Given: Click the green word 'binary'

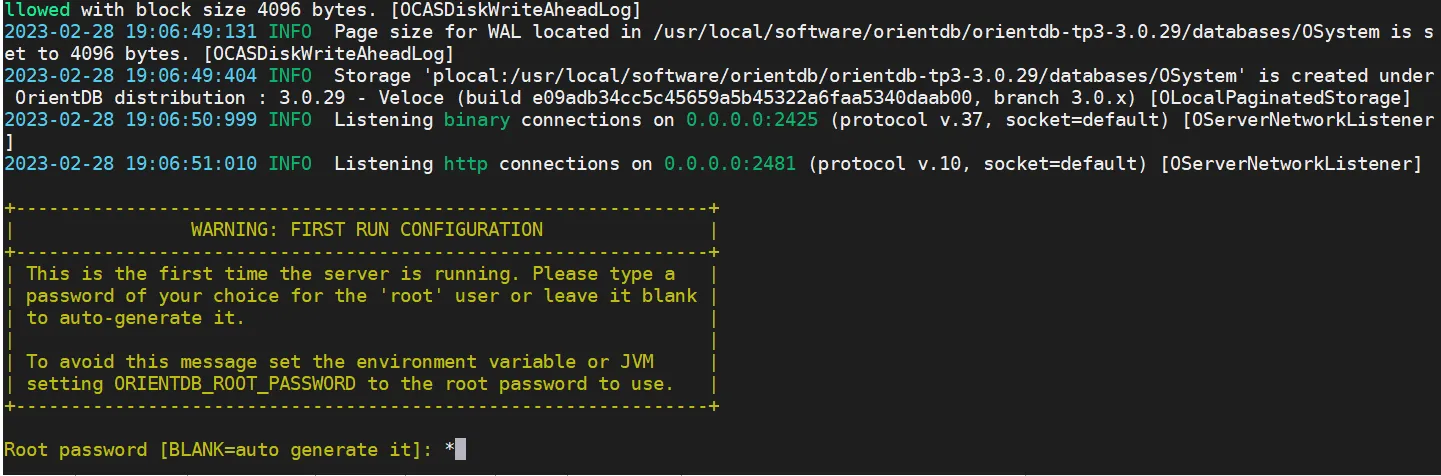Looking at the screenshot, I should coord(477,120).
